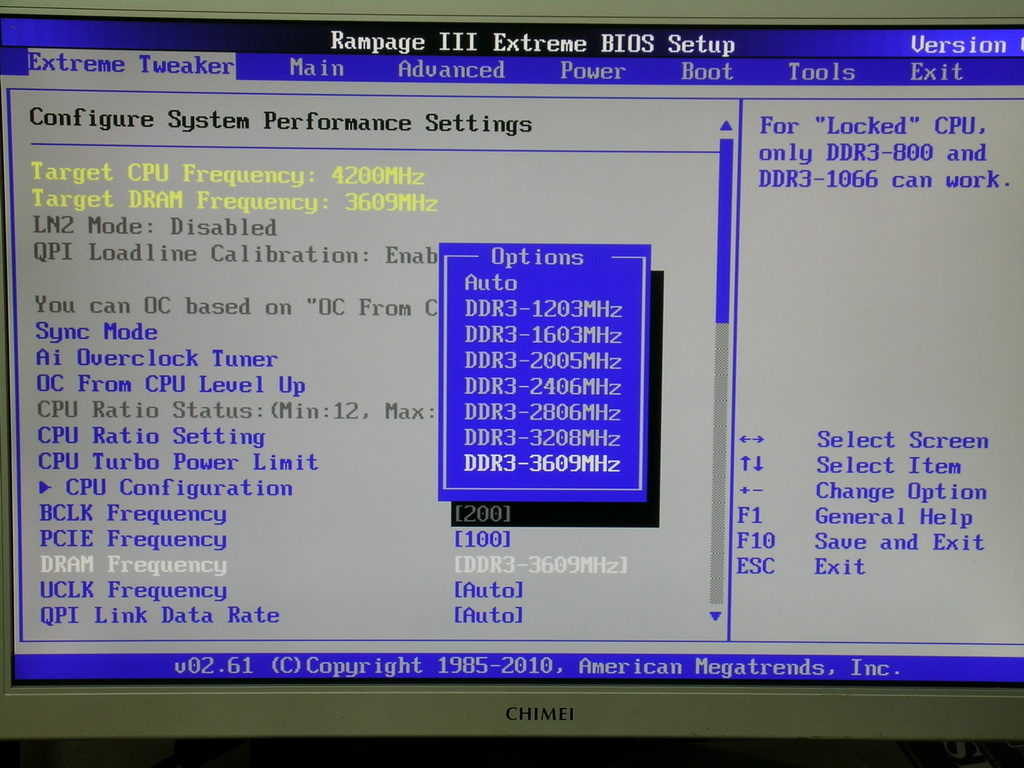The width and height of the screenshot is (1024, 768).
Task: Click the Change Option +- hint
Action: click(x=863, y=491)
